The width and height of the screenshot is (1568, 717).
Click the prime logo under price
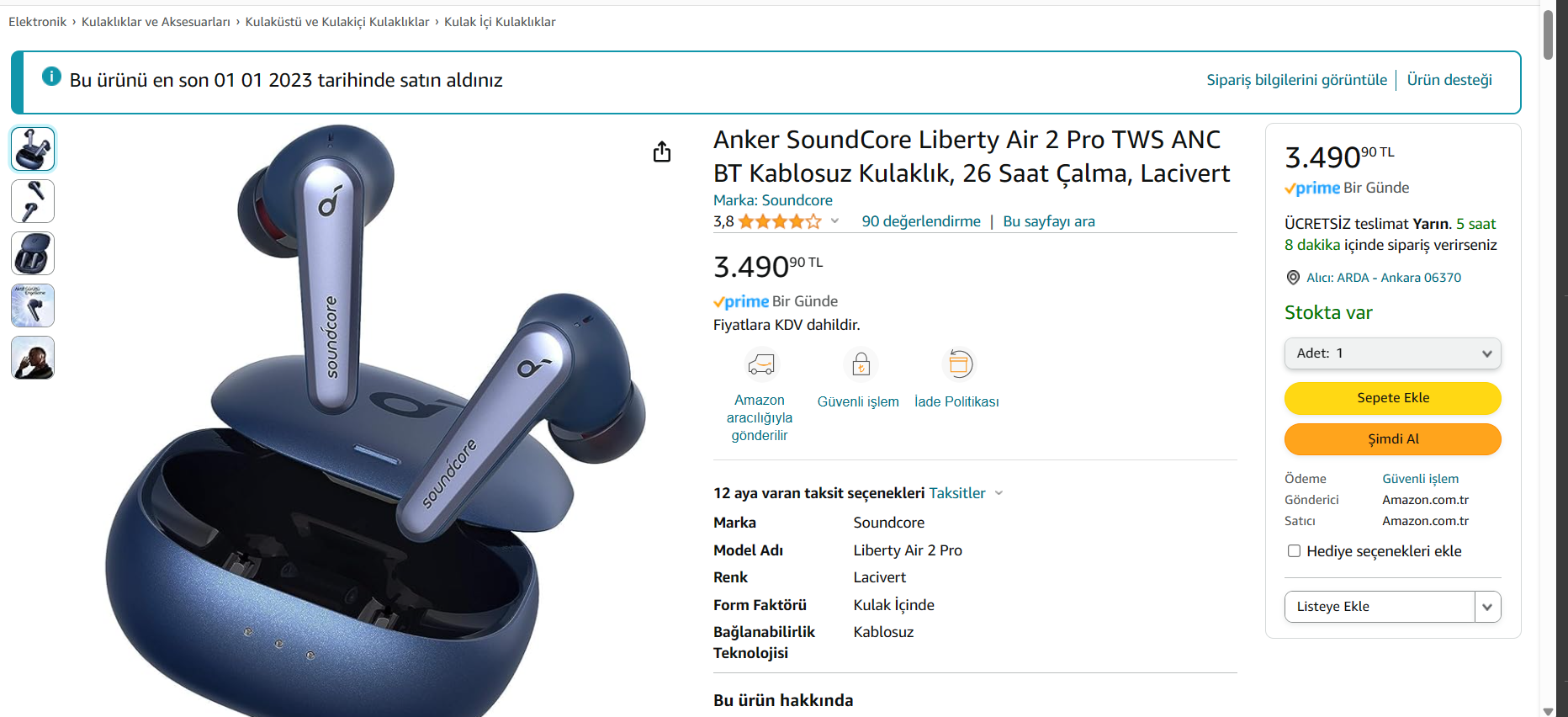tap(740, 301)
